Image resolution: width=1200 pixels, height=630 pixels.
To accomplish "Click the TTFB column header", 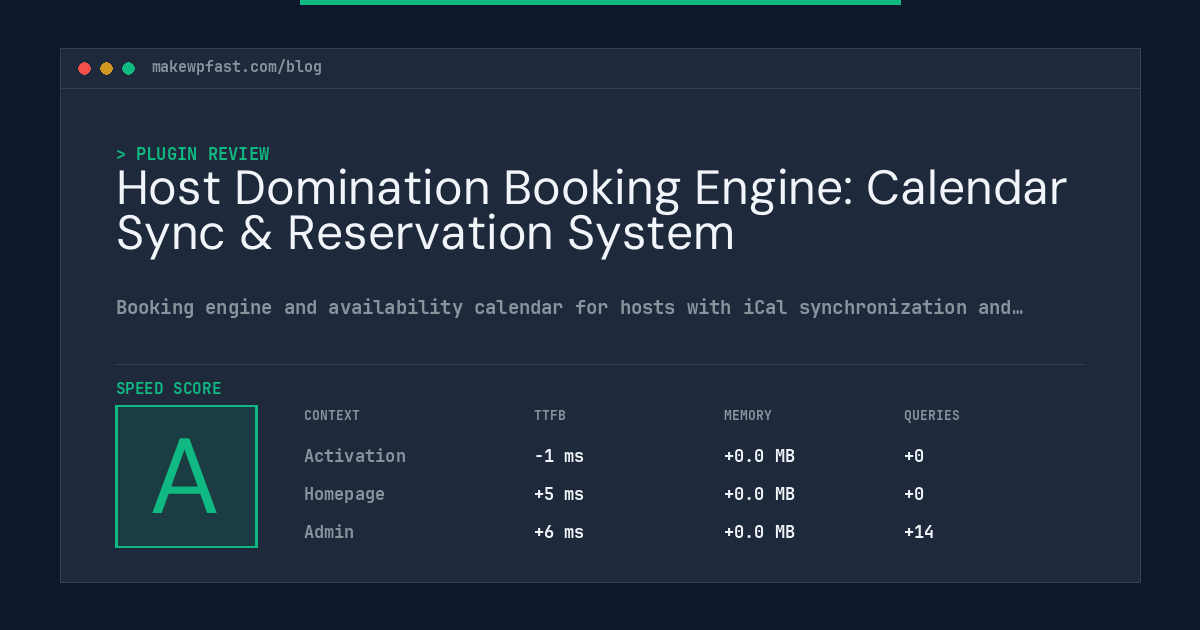I will coord(550,416).
